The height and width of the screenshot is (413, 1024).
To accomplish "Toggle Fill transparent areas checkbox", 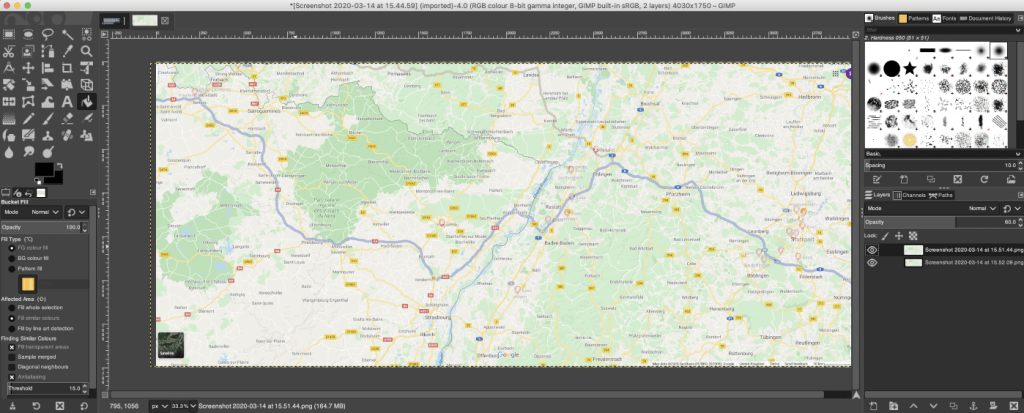I will coord(12,347).
